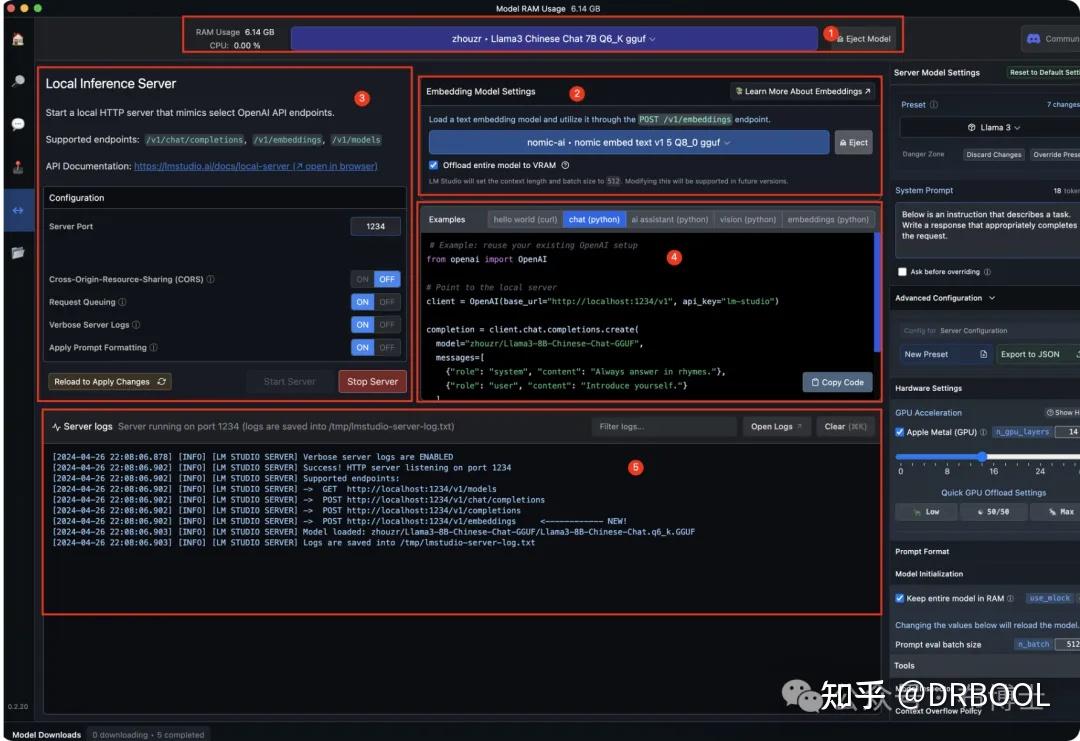Expand the Advanced Configuration section
1080x741 pixels.
point(945,297)
